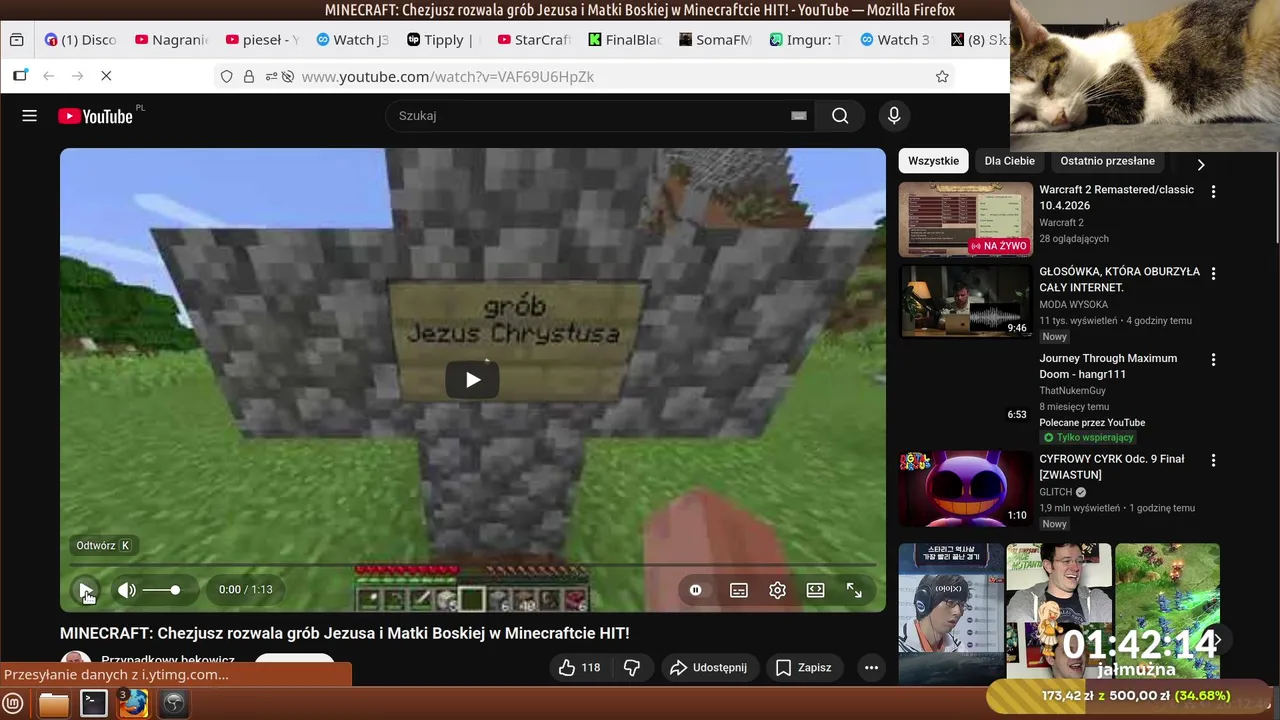Screen dimensions: 1280x720
Task: Switch to the Tipply browser tab
Action: tap(443, 40)
